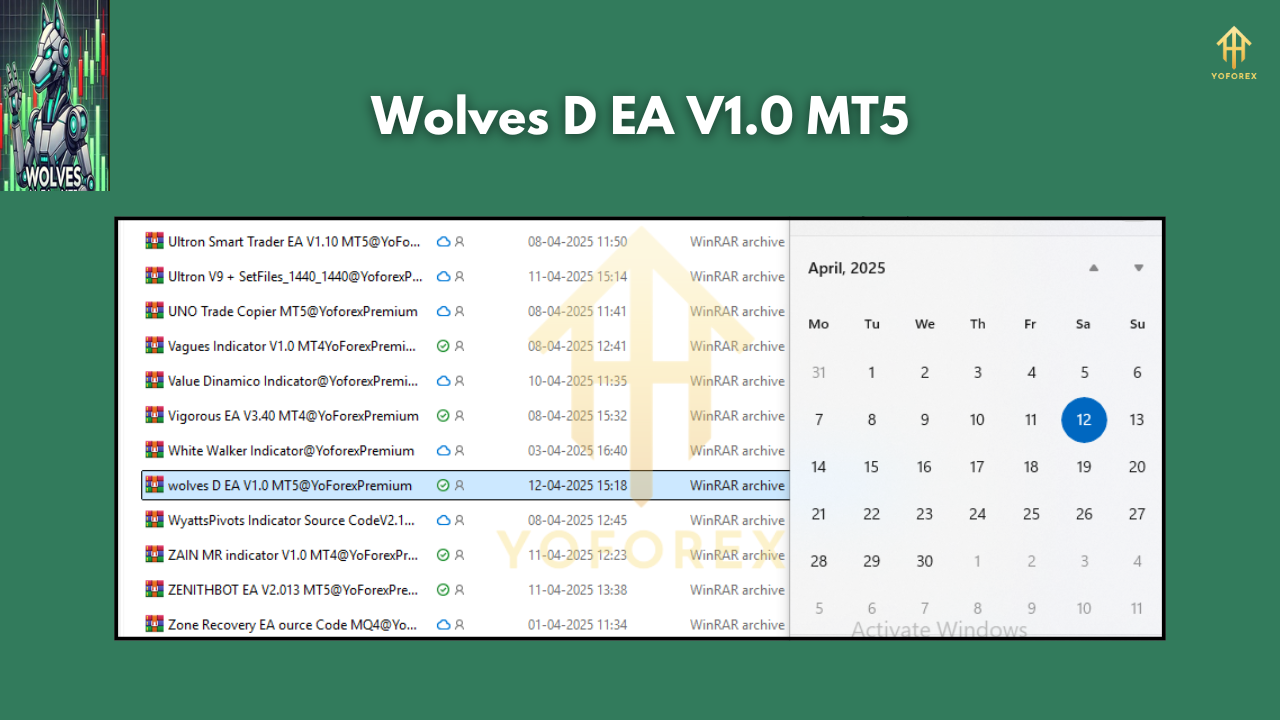Click April, 2025 calendar header
1280x720 pixels.
tap(846, 268)
